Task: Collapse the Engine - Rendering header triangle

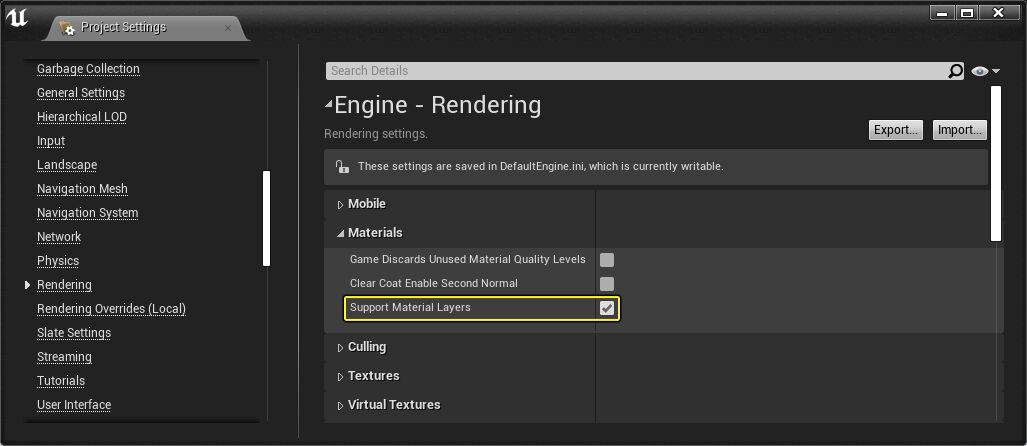Action: pyautogui.click(x=329, y=105)
